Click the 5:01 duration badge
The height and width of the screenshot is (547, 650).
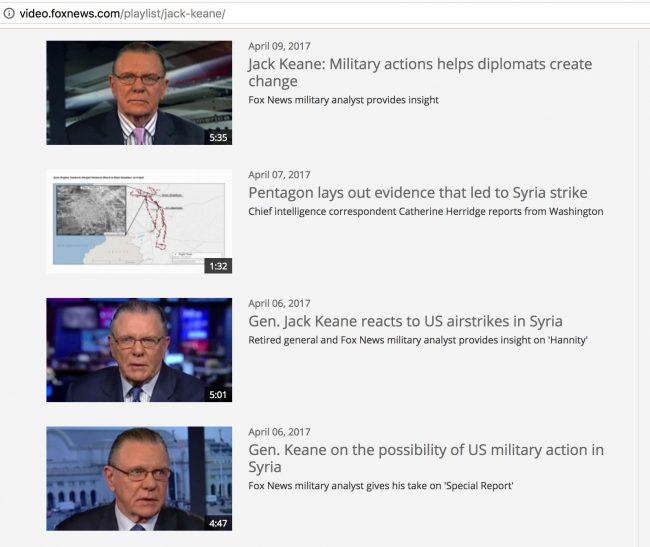click(x=218, y=395)
